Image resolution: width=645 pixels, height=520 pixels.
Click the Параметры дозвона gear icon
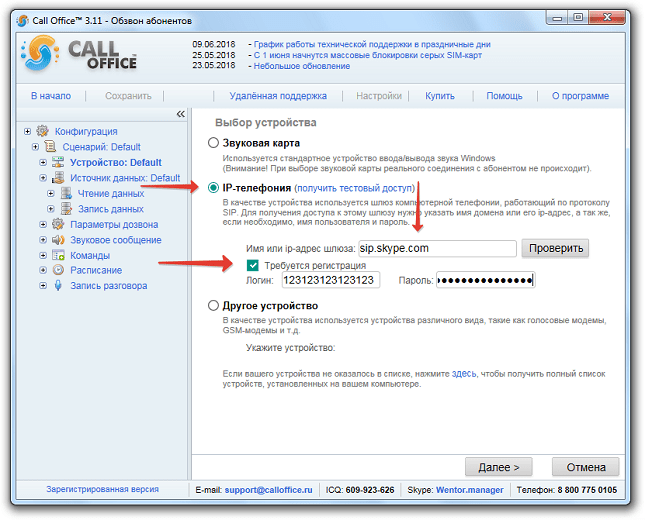pos(58,224)
